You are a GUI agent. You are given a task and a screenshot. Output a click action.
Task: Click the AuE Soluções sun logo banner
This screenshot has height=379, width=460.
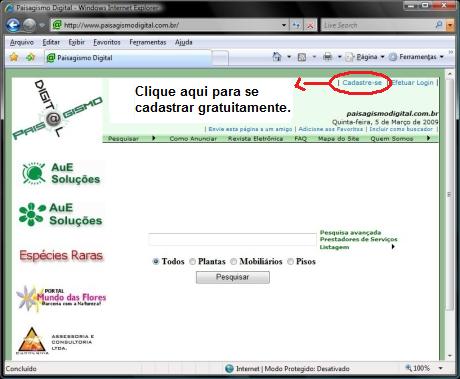pyautogui.click(x=61, y=173)
